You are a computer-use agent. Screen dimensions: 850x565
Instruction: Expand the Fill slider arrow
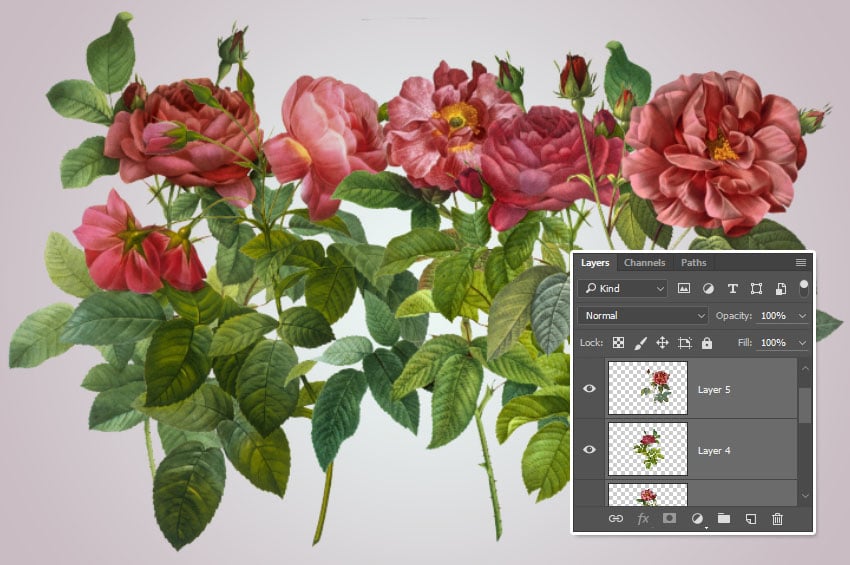click(802, 343)
